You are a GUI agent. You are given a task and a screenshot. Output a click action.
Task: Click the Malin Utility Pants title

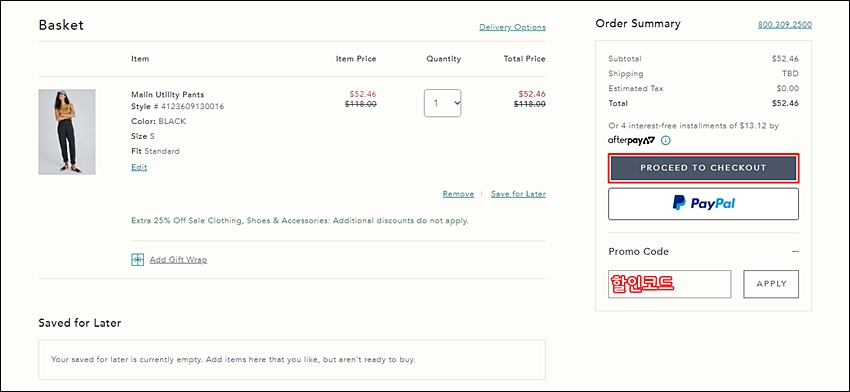click(x=168, y=94)
